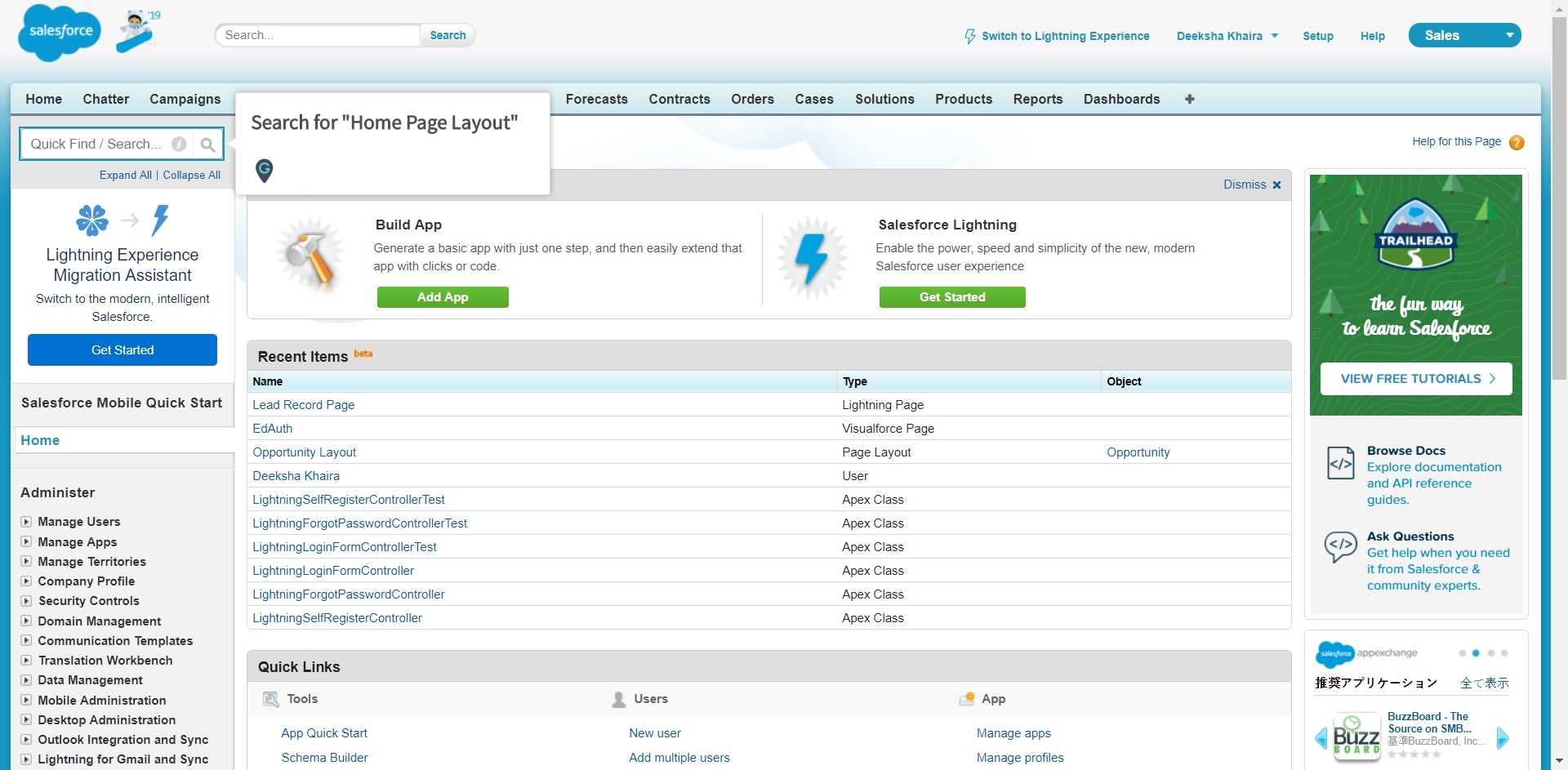Click the BuzzBoard app thumbnail
Screen dimensions: 1568x770
[x=1356, y=737]
